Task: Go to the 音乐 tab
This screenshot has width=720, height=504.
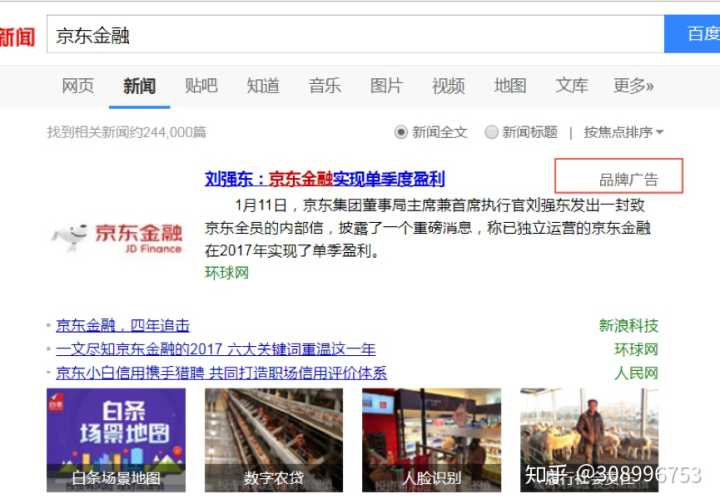Action: (x=325, y=85)
